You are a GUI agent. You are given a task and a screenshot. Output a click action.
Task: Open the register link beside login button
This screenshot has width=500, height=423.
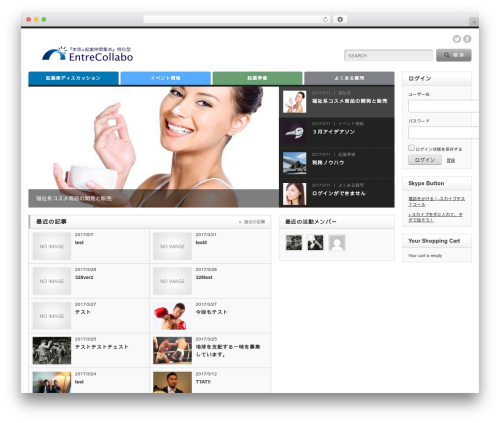(x=451, y=160)
